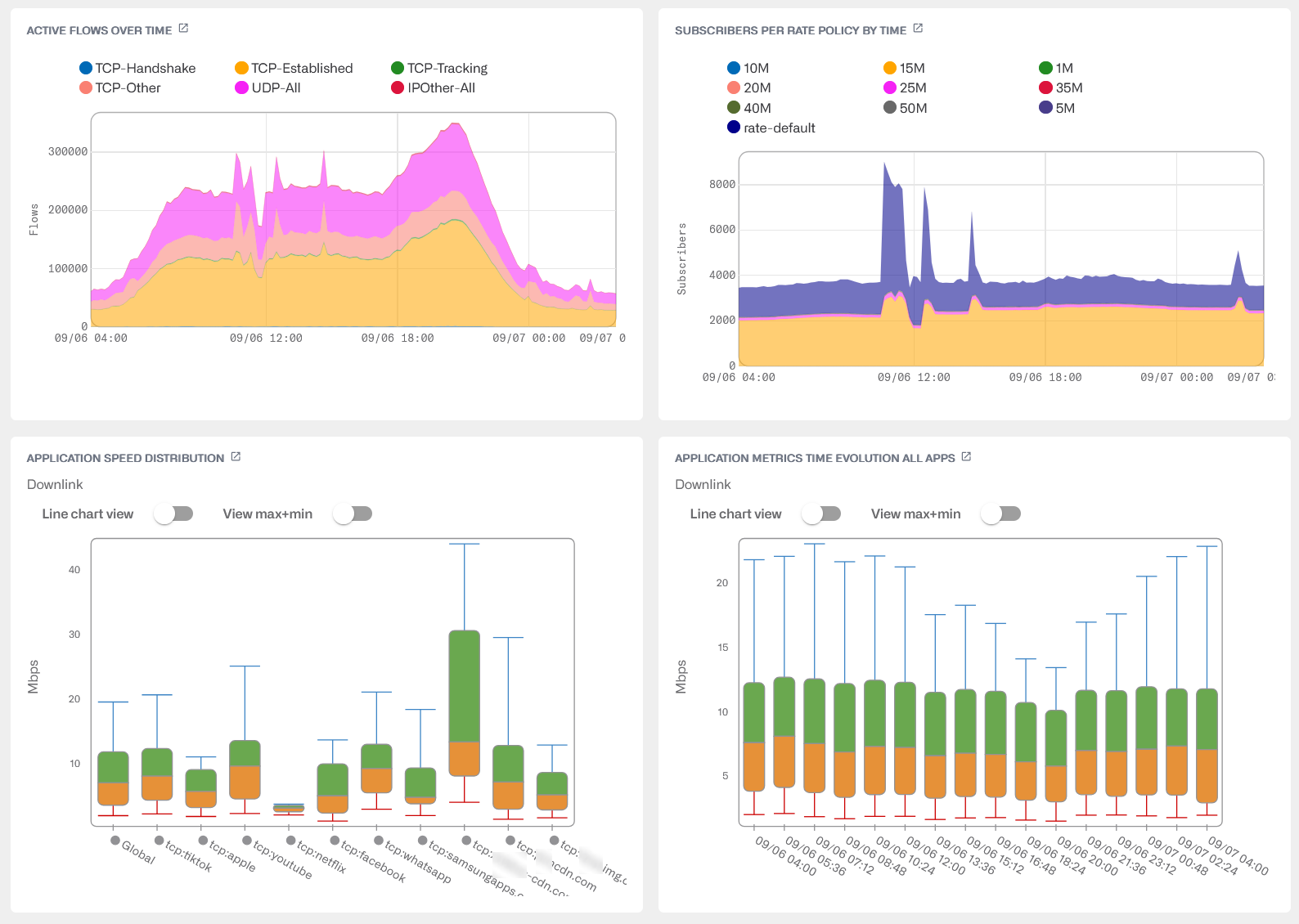The image size is (1299, 924).
Task: Click the Active Flows Over Time title
Action: (x=99, y=30)
